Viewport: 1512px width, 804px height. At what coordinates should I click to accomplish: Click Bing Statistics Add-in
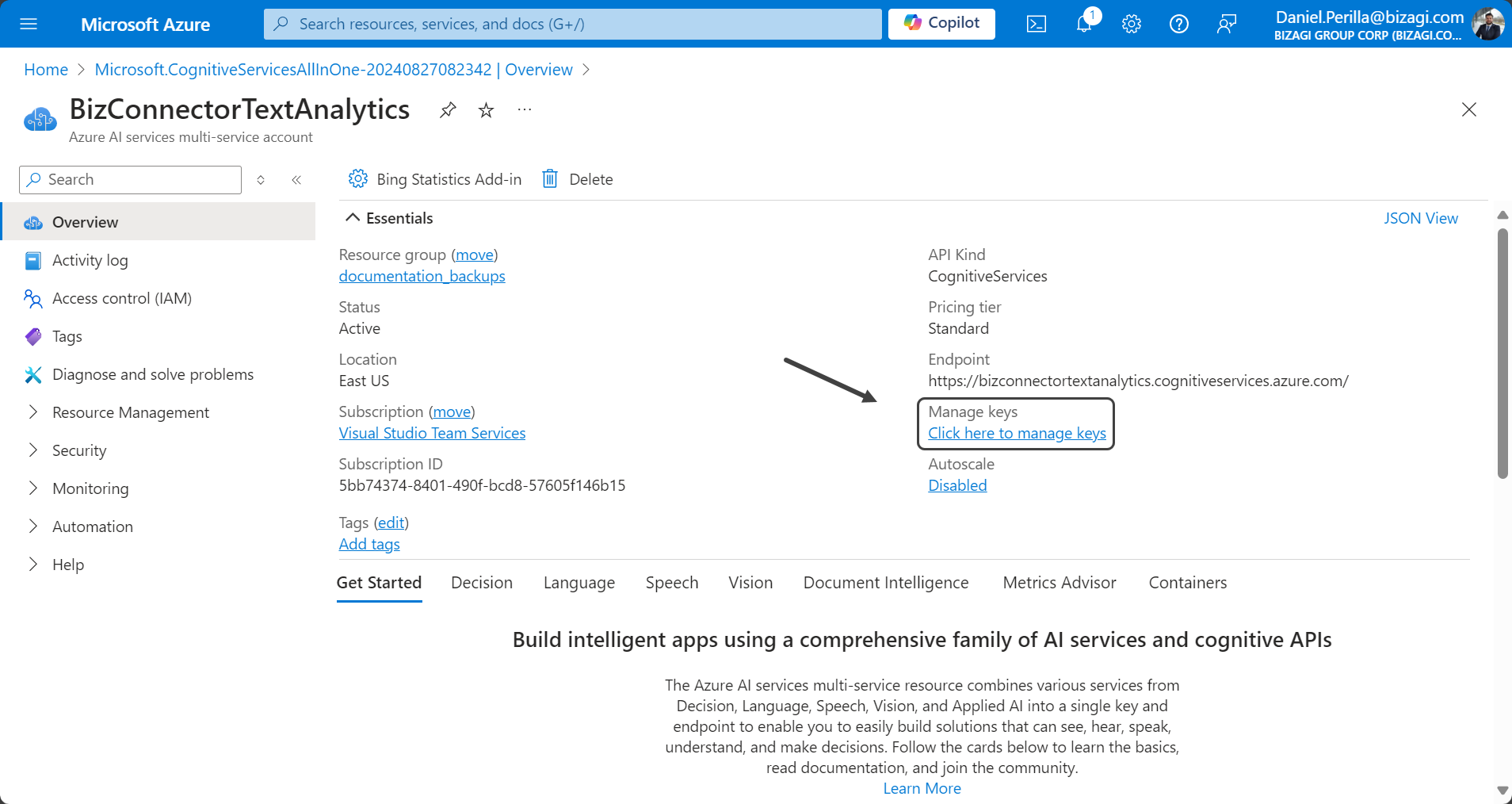435,179
